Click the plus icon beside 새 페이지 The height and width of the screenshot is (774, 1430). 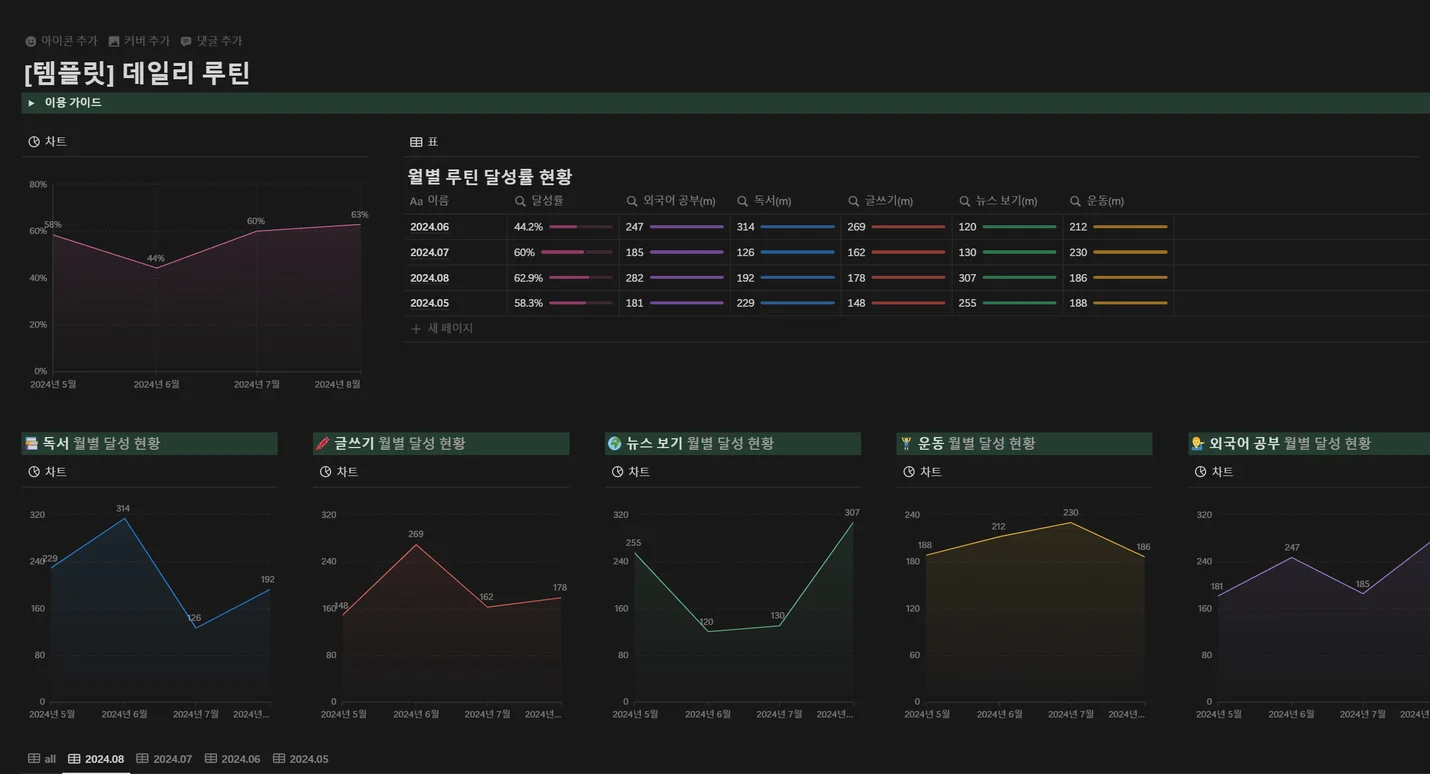(416, 329)
